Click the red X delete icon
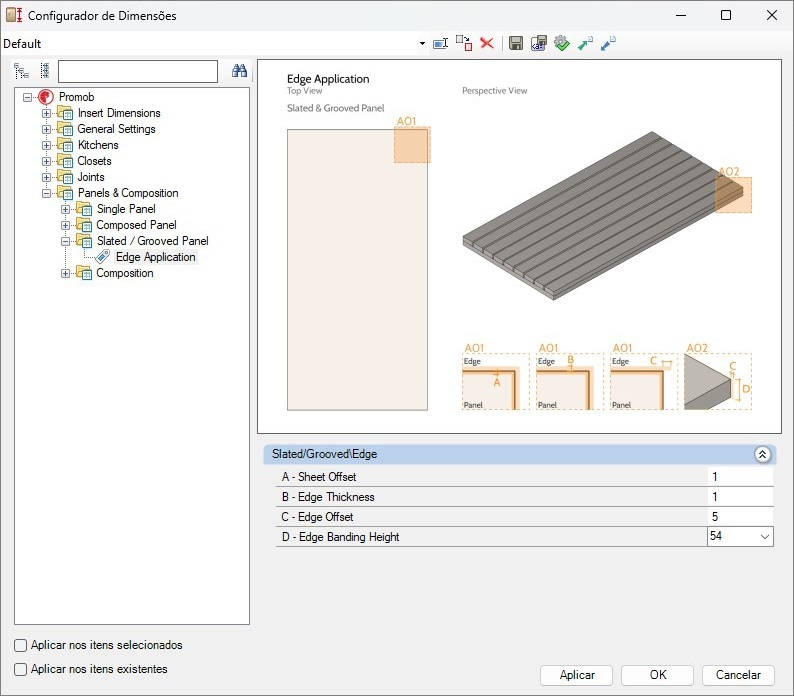Image resolution: width=794 pixels, height=696 pixels. click(x=487, y=43)
